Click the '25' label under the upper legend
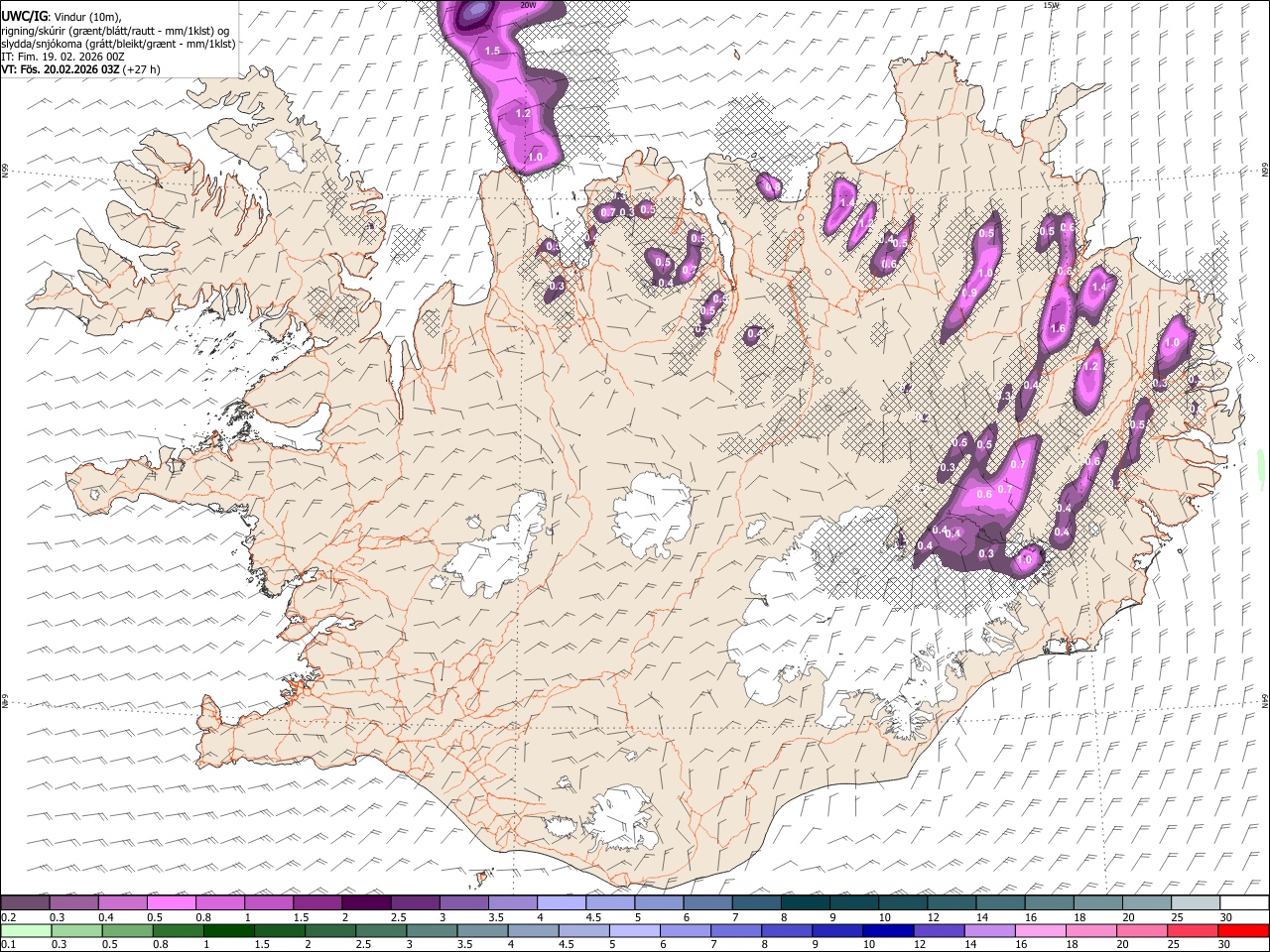Screen dimensions: 1270x952 1176,917
